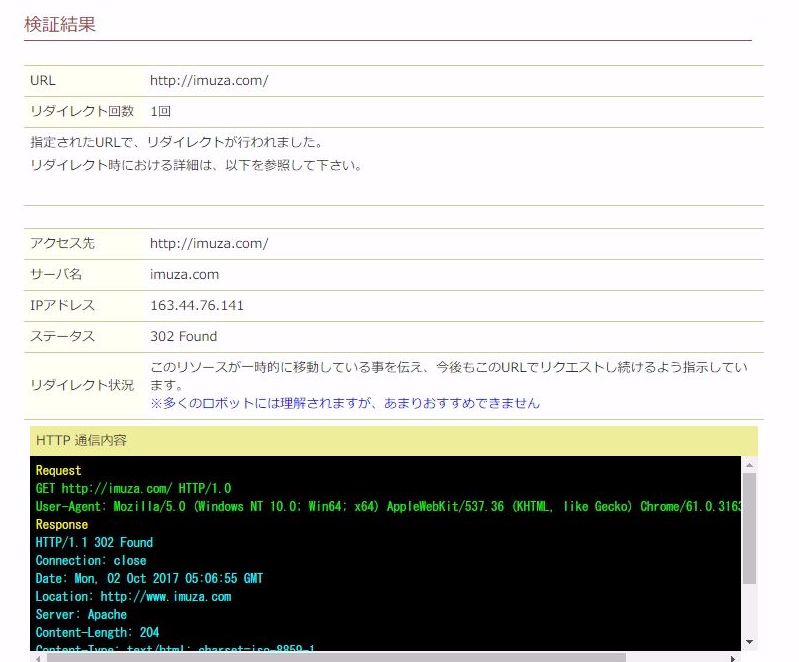Image resolution: width=799 pixels, height=662 pixels.
Task: Click the Request heading in the log
Action: coord(59,470)
